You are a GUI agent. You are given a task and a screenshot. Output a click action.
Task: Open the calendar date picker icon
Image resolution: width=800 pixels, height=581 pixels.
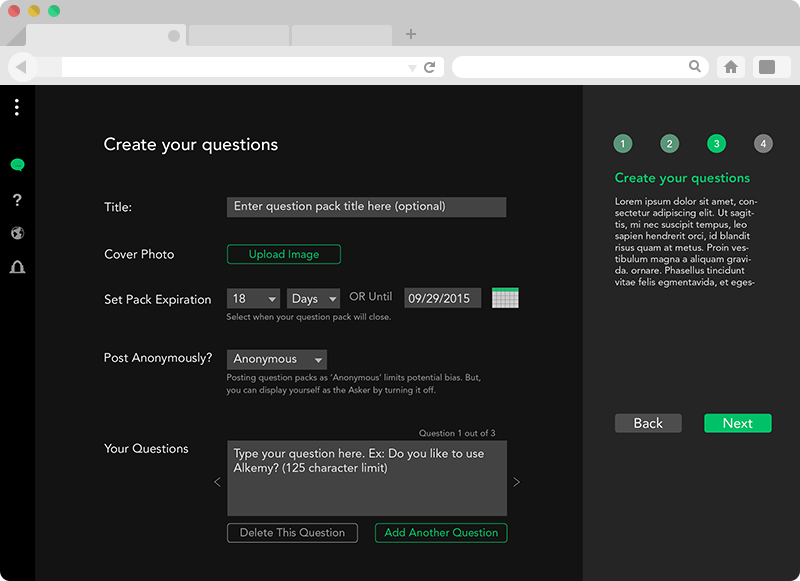505,298
